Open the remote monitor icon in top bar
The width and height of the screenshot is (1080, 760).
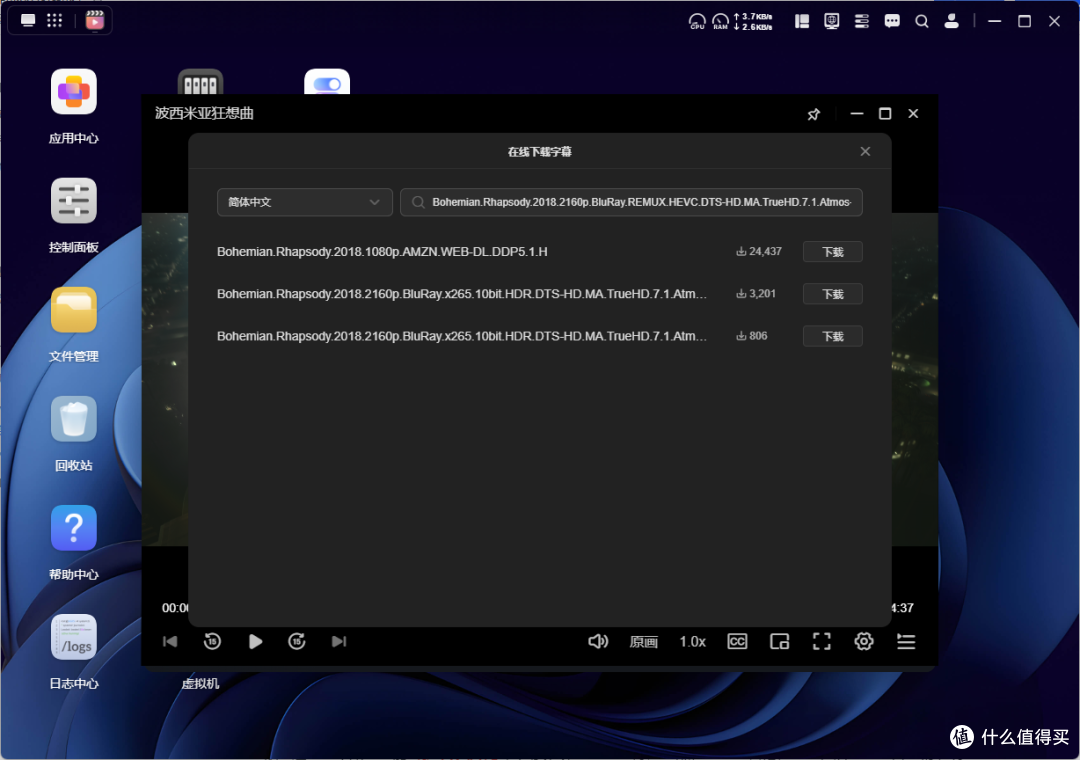(x=832, y=21)
